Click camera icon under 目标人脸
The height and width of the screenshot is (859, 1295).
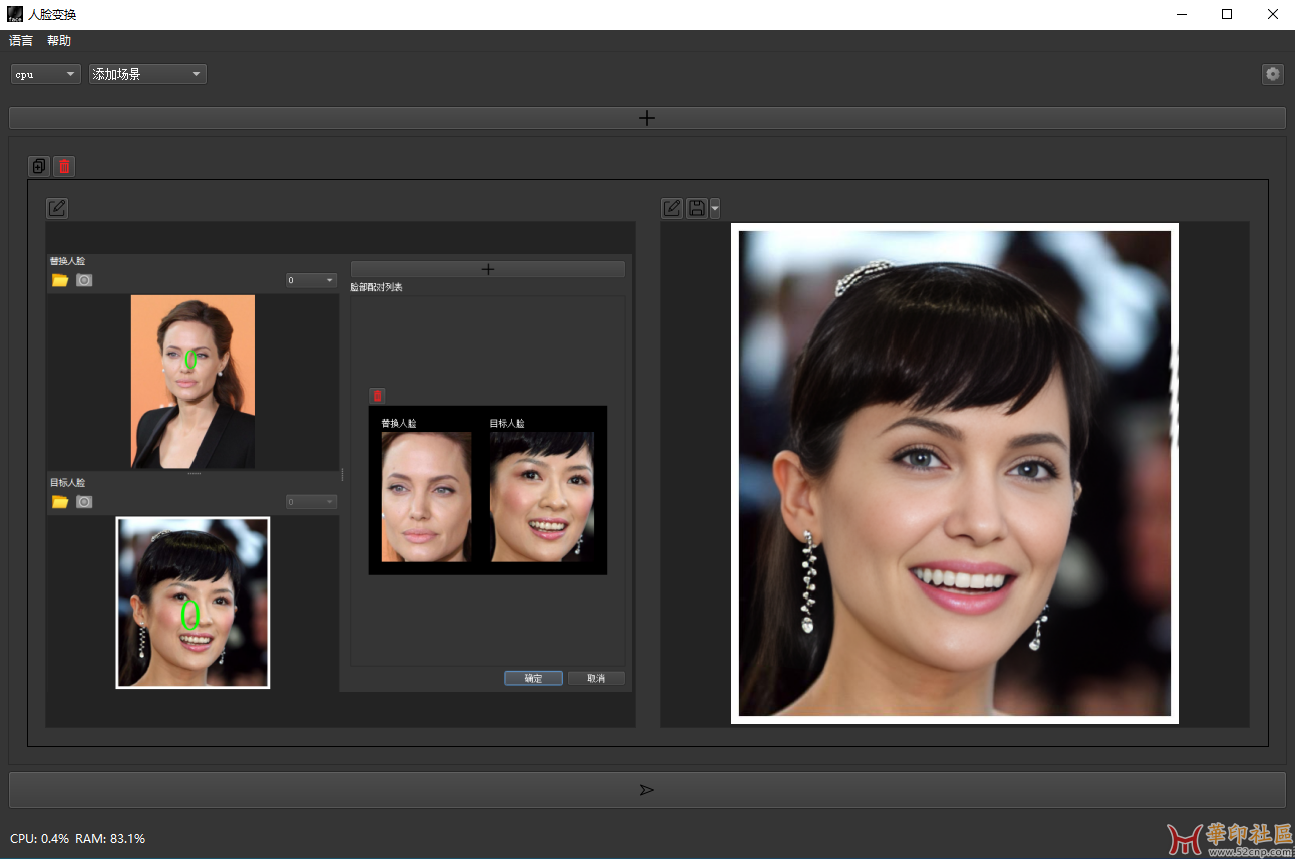coord(84,501)
